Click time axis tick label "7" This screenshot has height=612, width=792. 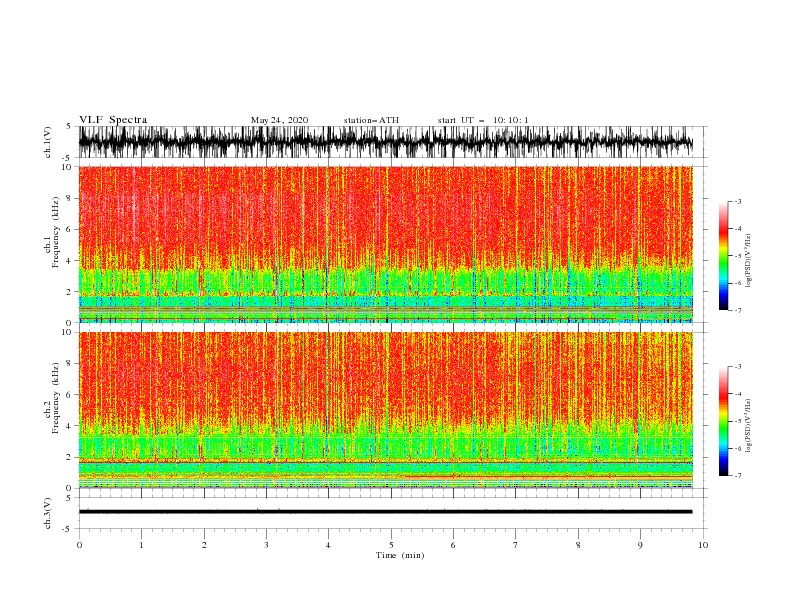point(516,545)
